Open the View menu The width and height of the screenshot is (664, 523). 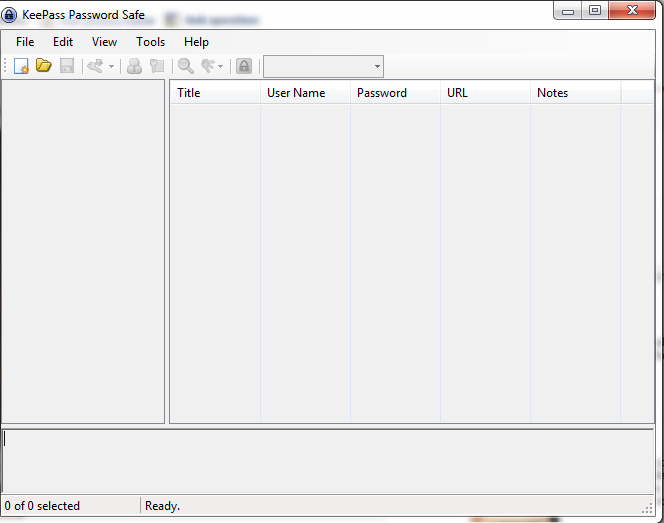click(x=104, y=42)
